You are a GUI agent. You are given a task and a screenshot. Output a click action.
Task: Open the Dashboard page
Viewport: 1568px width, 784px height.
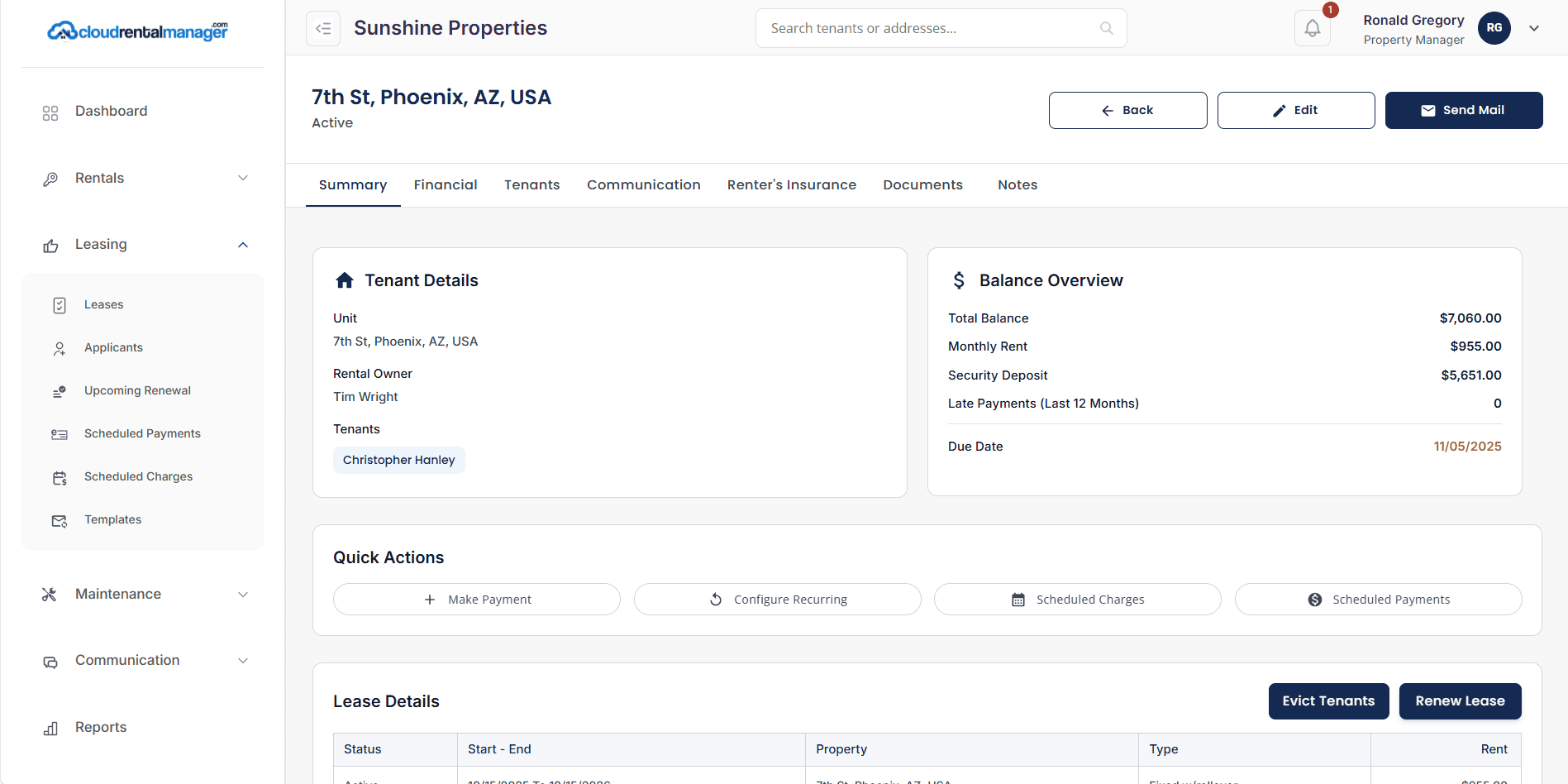click(111, 111)
